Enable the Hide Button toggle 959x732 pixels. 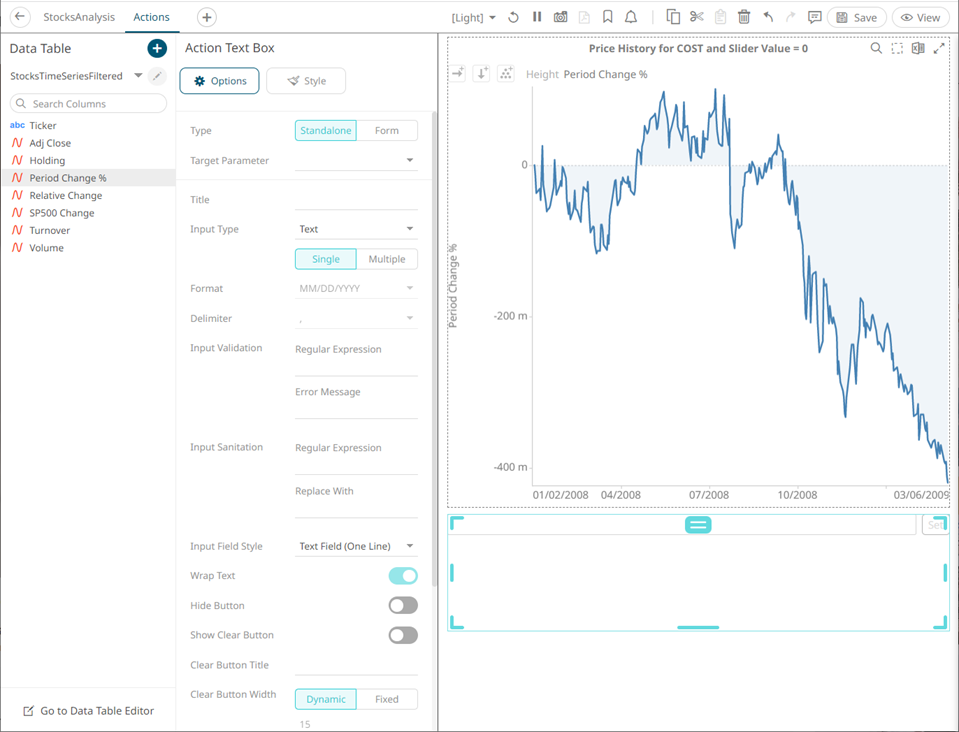point(403,605)
